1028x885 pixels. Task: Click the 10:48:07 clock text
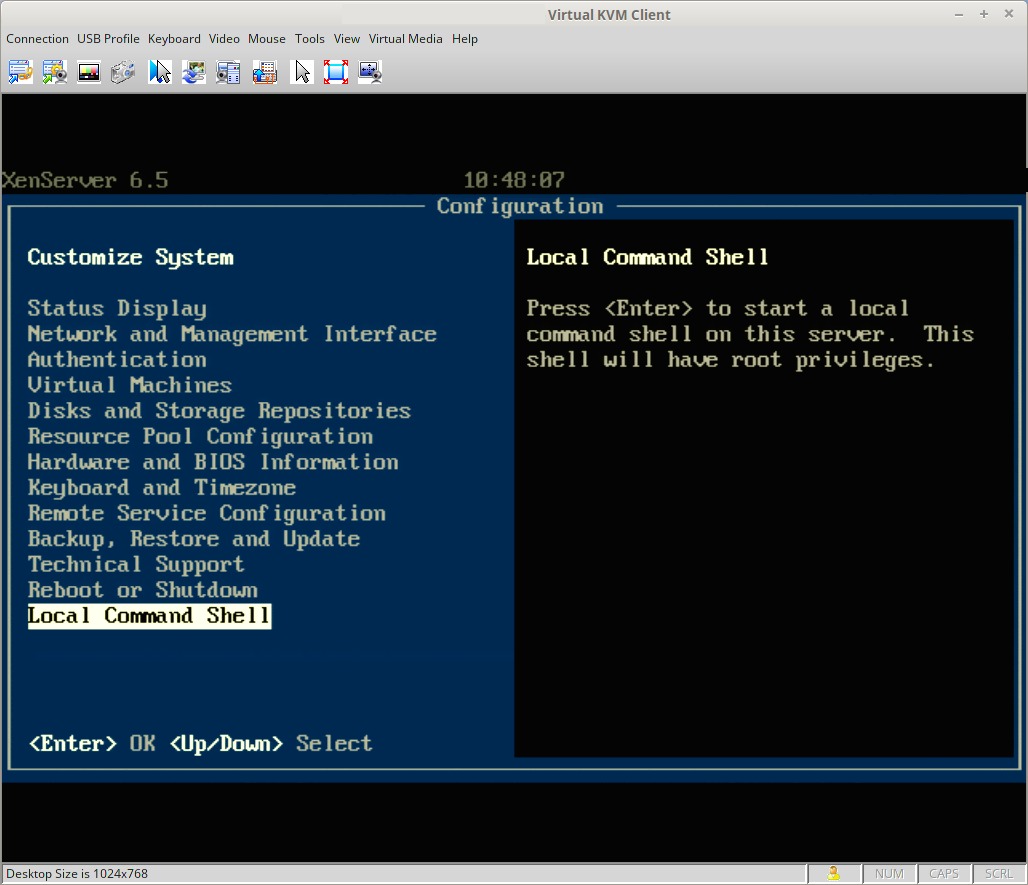tap(514, 180)
